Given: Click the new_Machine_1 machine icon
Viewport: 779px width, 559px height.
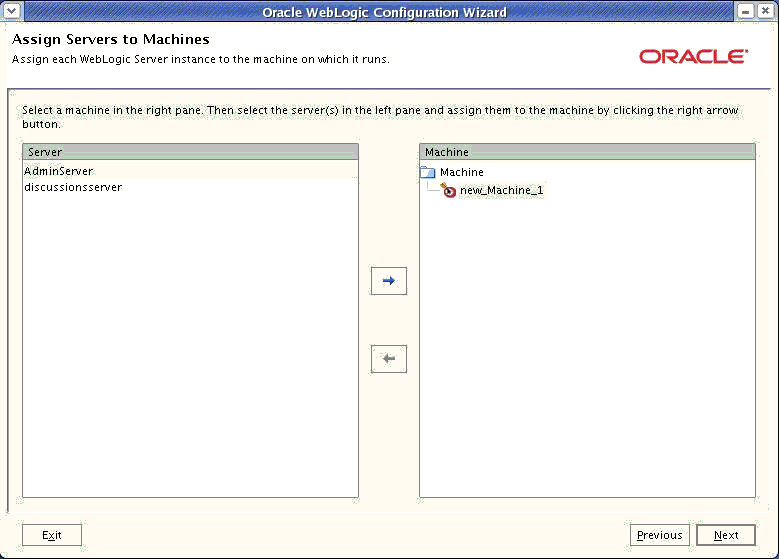Looking at the screenshot, I should [x=448, y=190].
